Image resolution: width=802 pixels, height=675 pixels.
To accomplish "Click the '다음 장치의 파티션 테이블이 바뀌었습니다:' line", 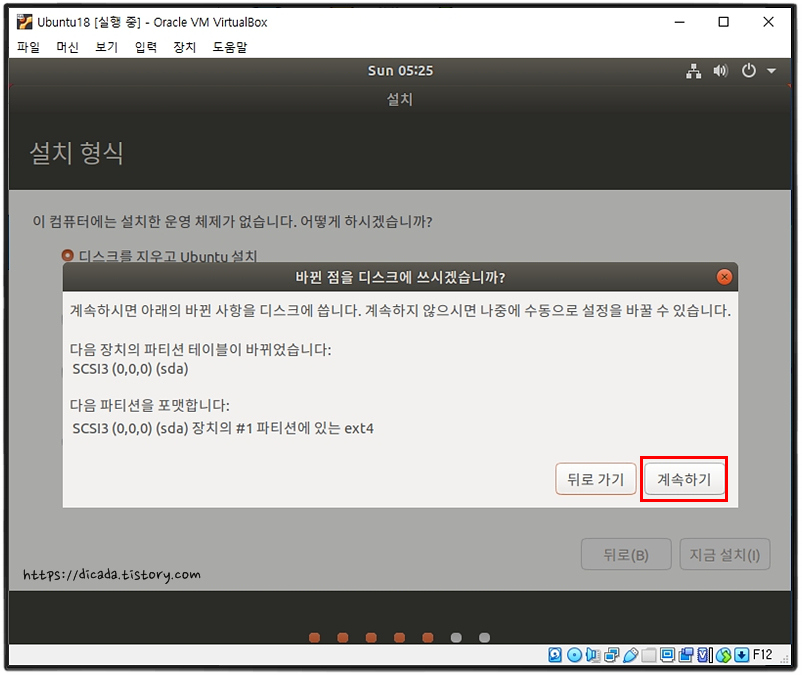I will pyautogui.click(x=200, y=350).
